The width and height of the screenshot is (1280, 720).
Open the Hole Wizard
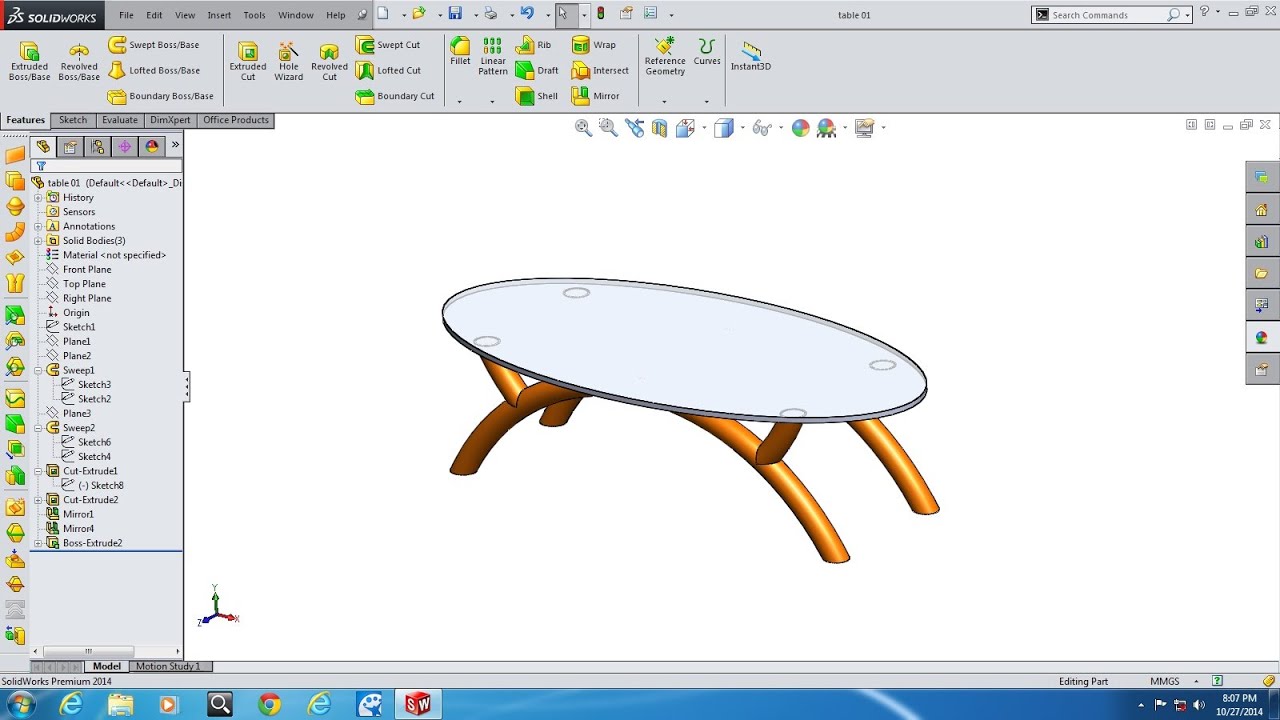(x=288, y=61)
